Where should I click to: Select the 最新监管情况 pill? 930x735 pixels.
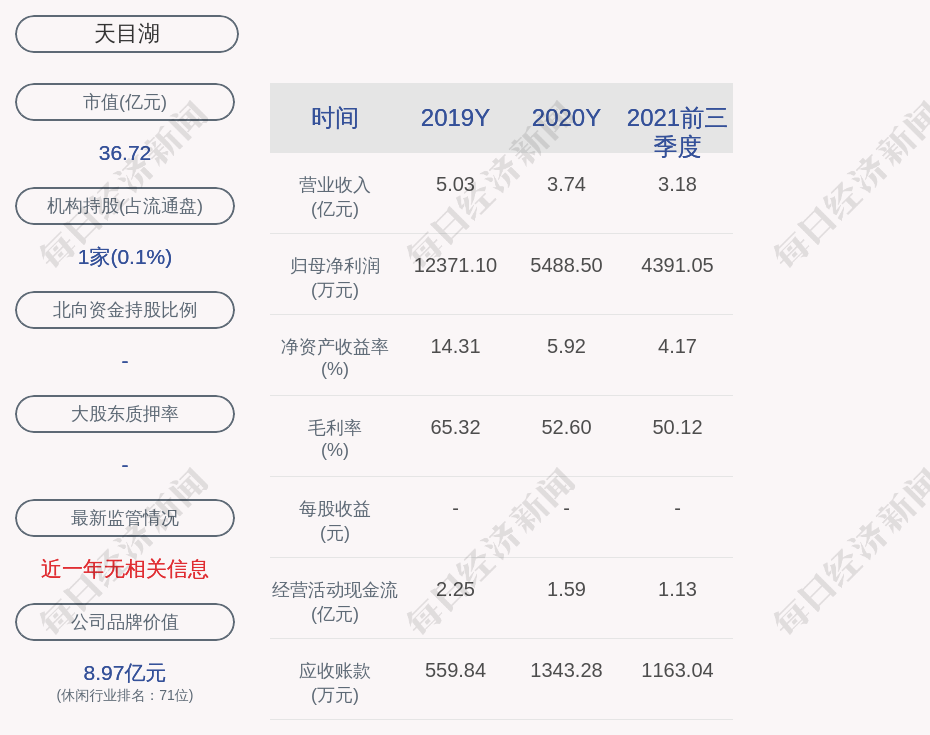click(x=125, y=518)
